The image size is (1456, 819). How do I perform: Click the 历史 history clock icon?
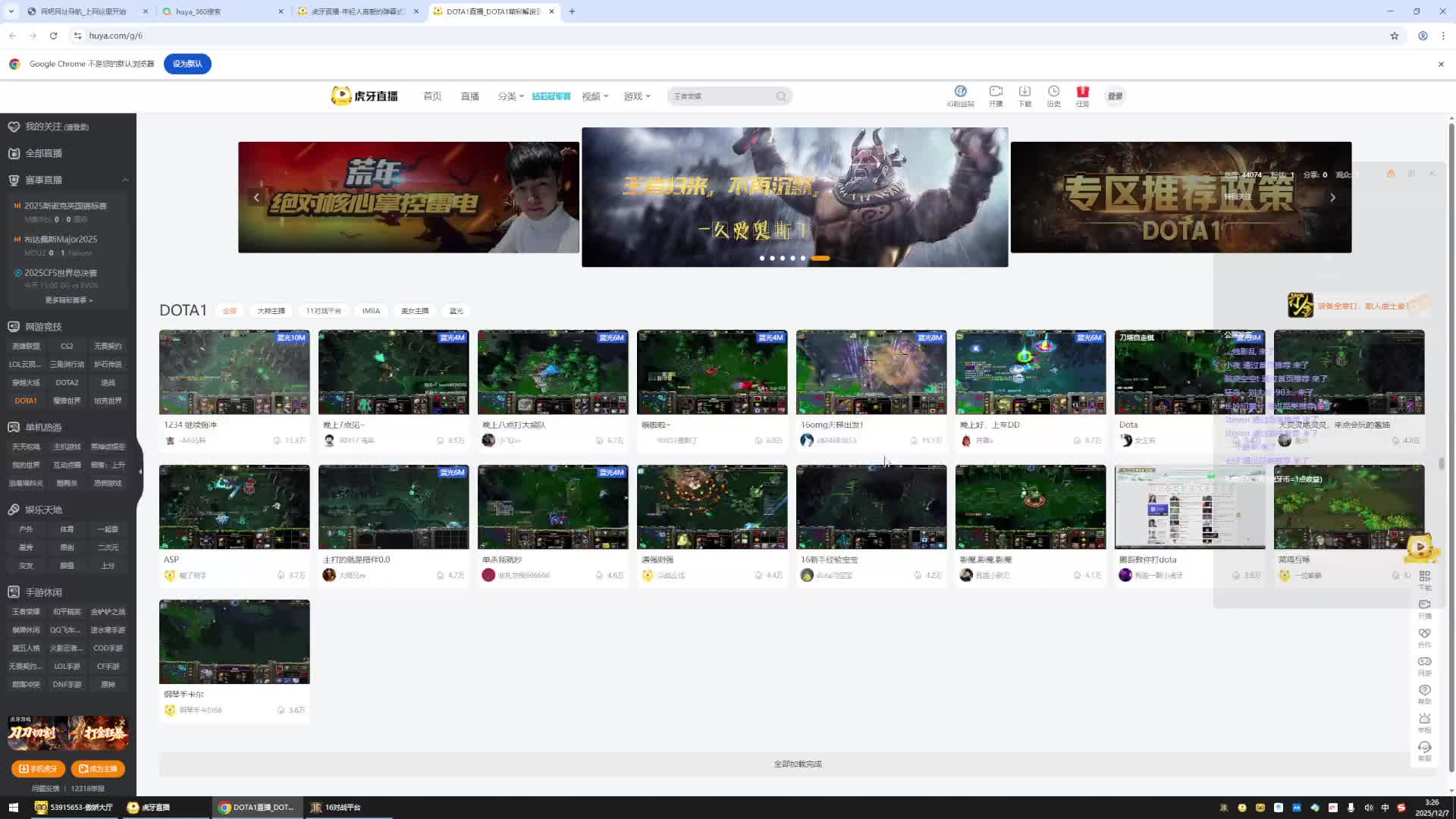(x=1053, y=92)
